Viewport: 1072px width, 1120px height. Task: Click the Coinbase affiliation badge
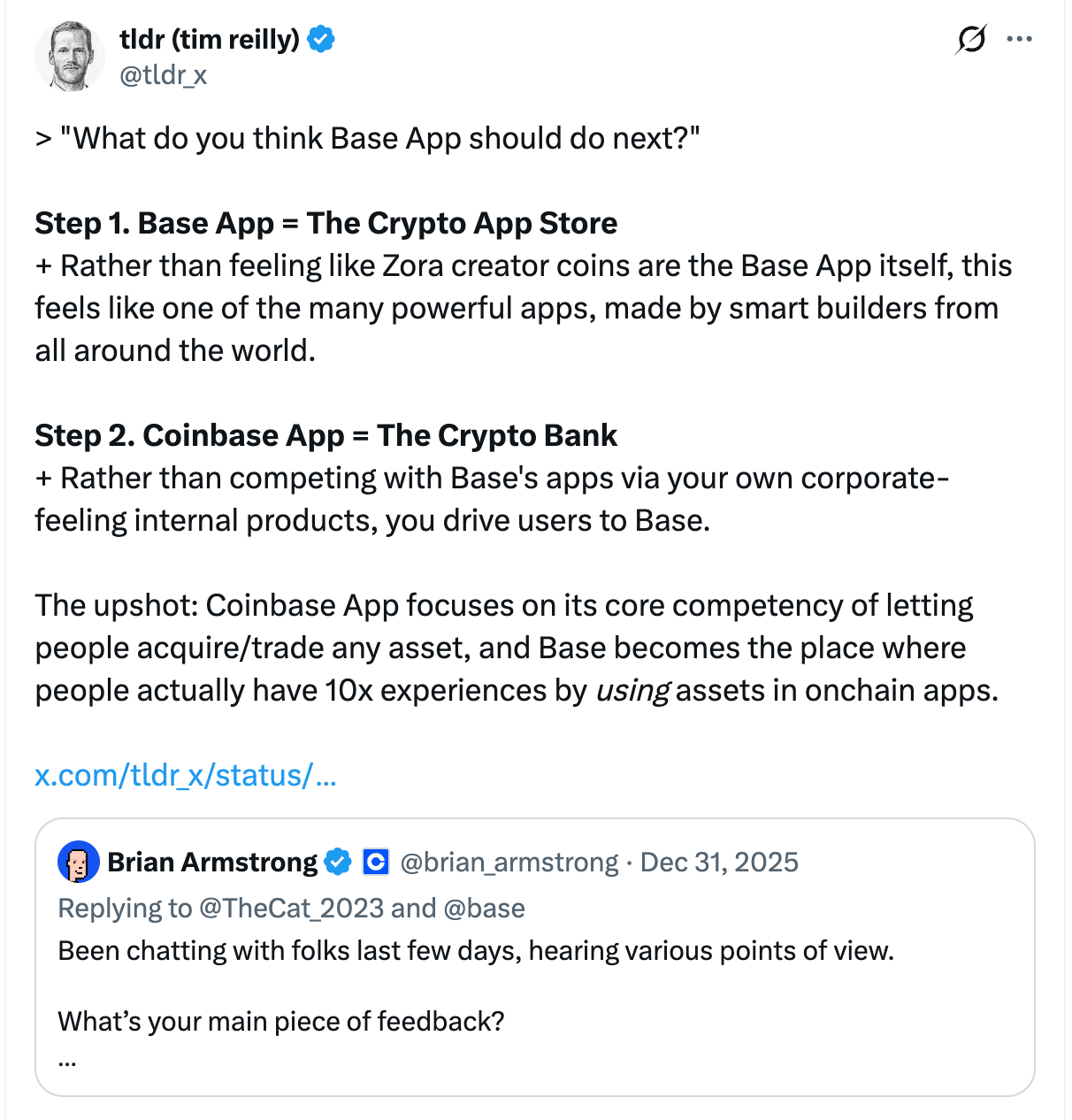point(376,862)
